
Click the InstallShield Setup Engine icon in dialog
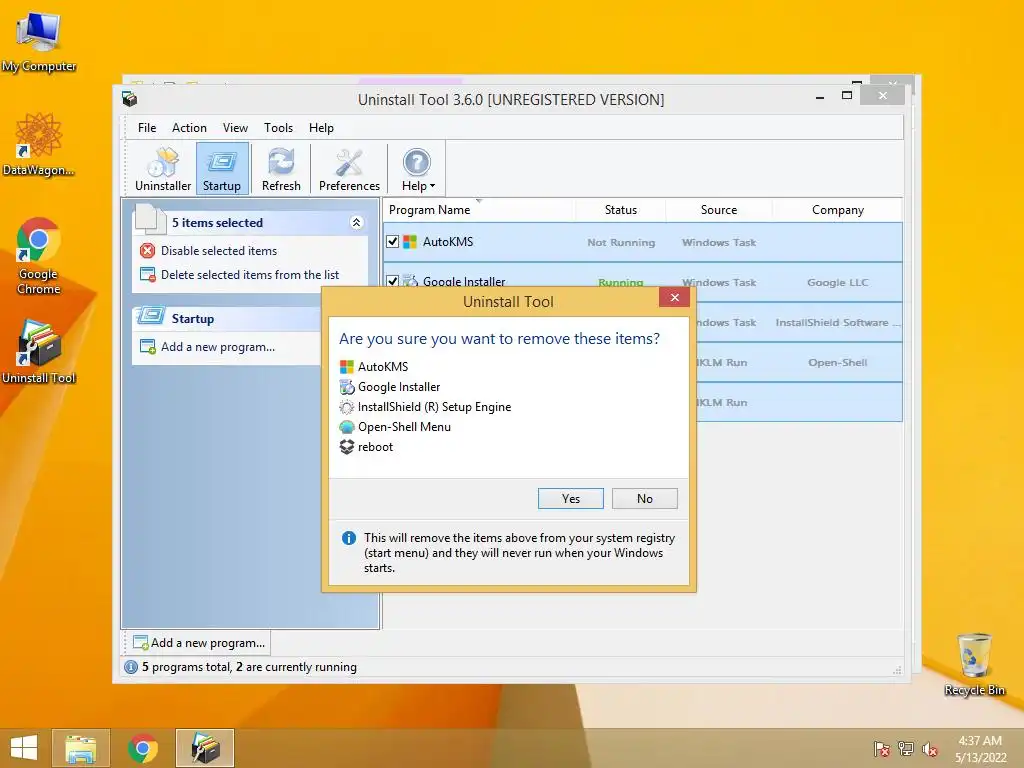pos(347,407)
